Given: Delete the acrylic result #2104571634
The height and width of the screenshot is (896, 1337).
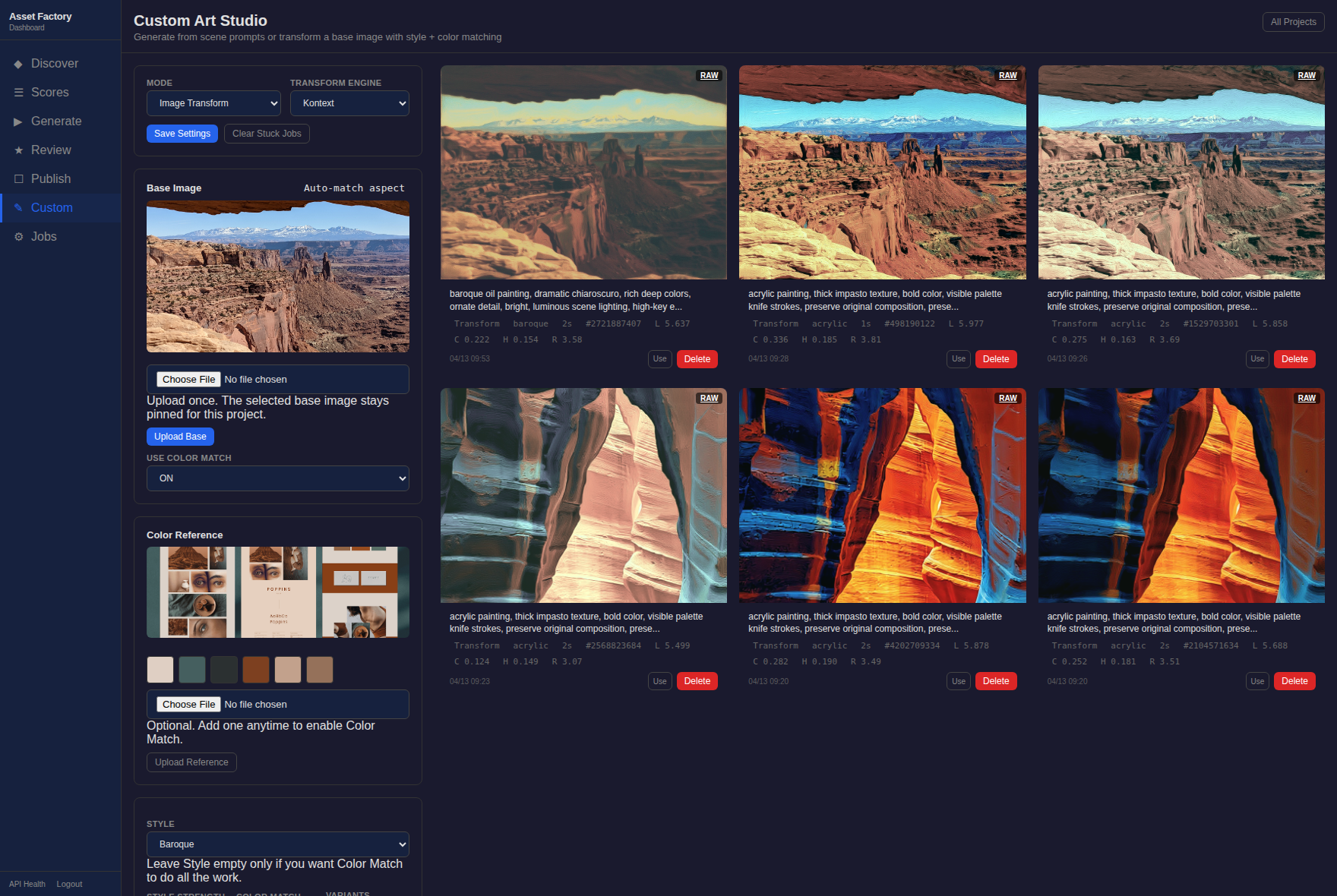Looking at the screenshot, I should (x=1294, y=681).
